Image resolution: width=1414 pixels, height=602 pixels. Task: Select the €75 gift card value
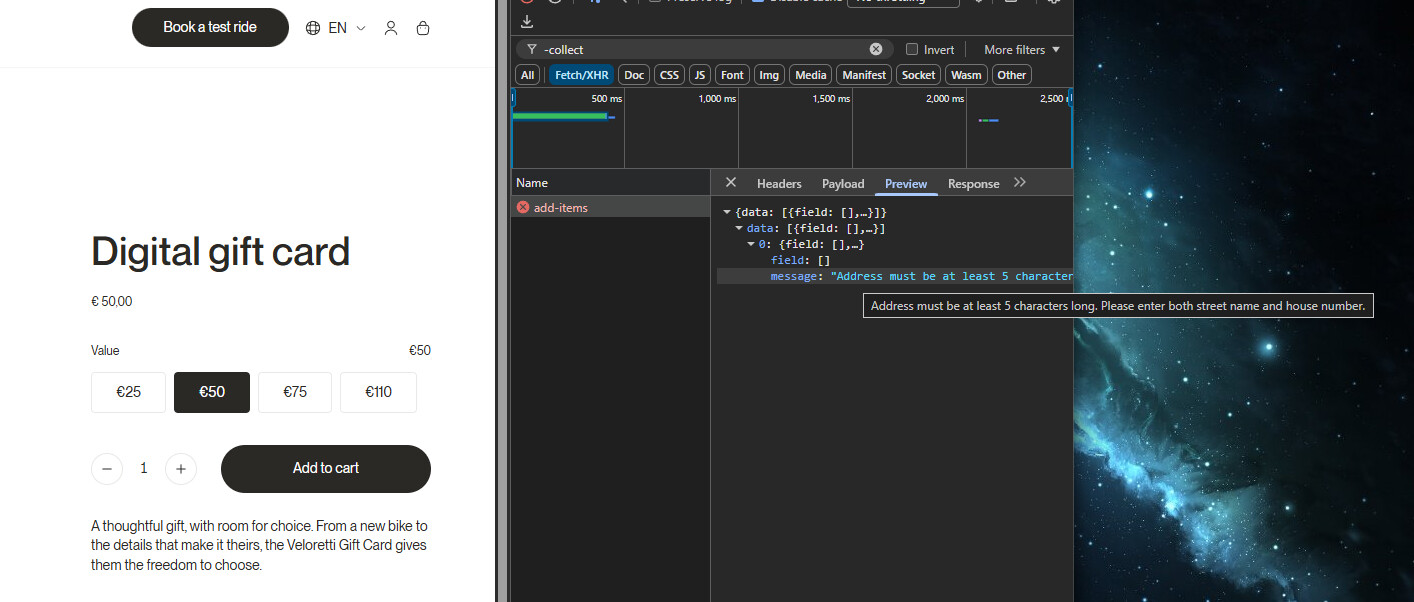point(295,392)
